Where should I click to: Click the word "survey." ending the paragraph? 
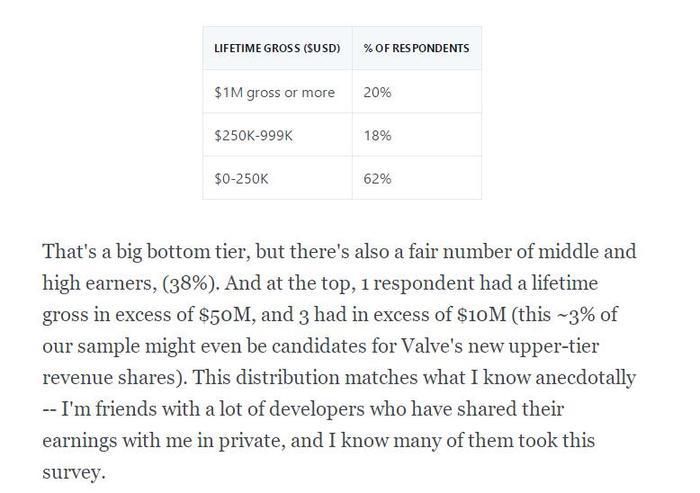click(x=74, y=472)
